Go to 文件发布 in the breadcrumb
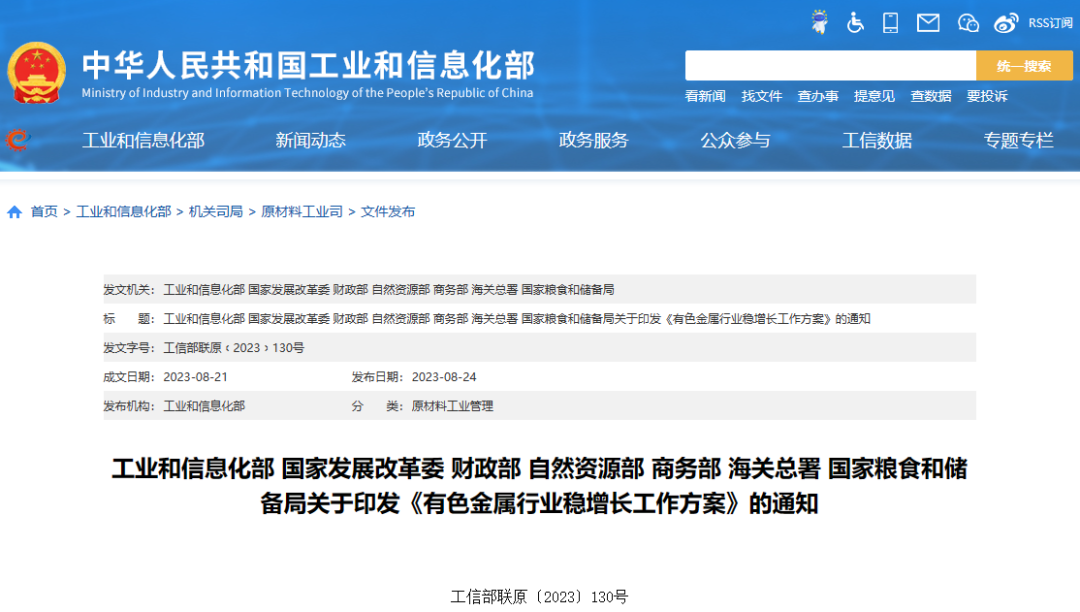The width and height of the screenshot is (1080, 612). pos(388,212)
